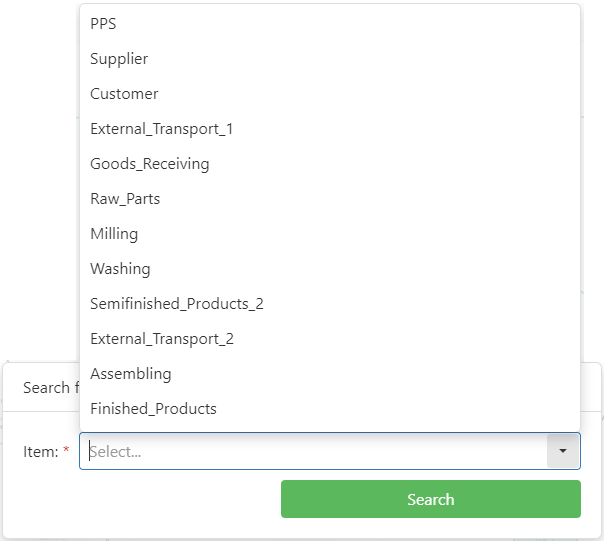Pick Customer in the item list
This screenshot has width=604, height=545.
(x=124, y=94)
